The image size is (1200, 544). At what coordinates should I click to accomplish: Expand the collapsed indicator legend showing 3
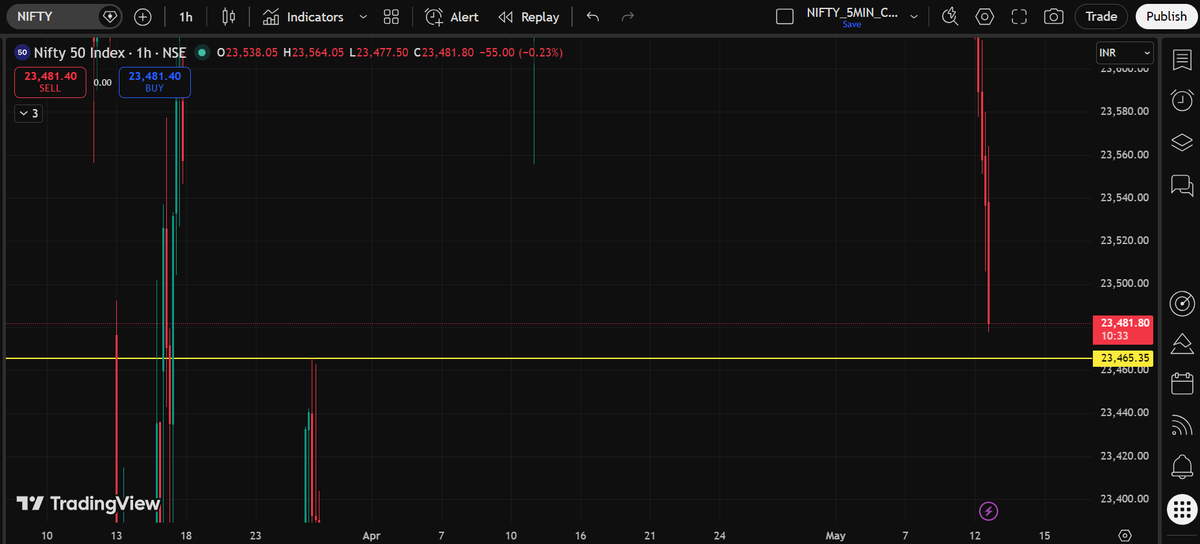[x=28, y=114]
